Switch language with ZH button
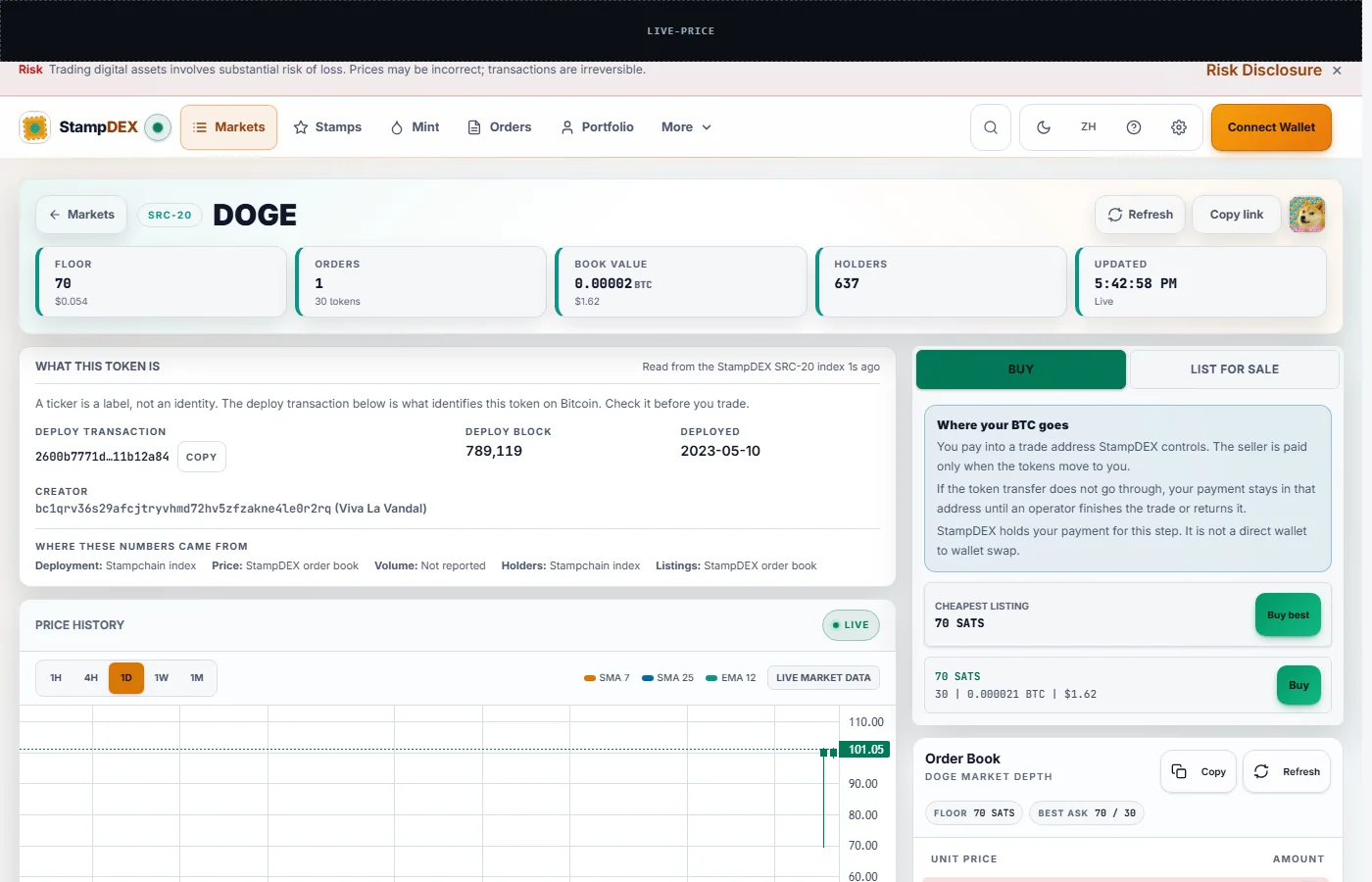 [1089, 127]
